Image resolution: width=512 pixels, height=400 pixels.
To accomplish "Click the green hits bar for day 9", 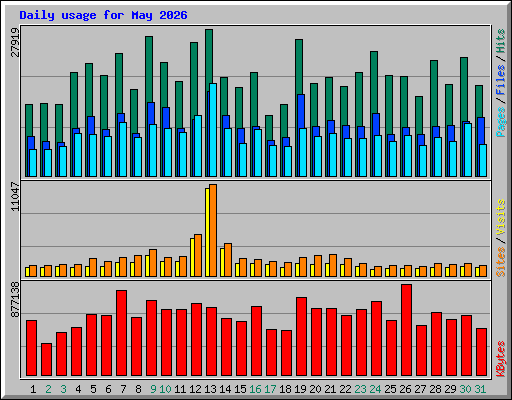I will (x=149, y=69).
